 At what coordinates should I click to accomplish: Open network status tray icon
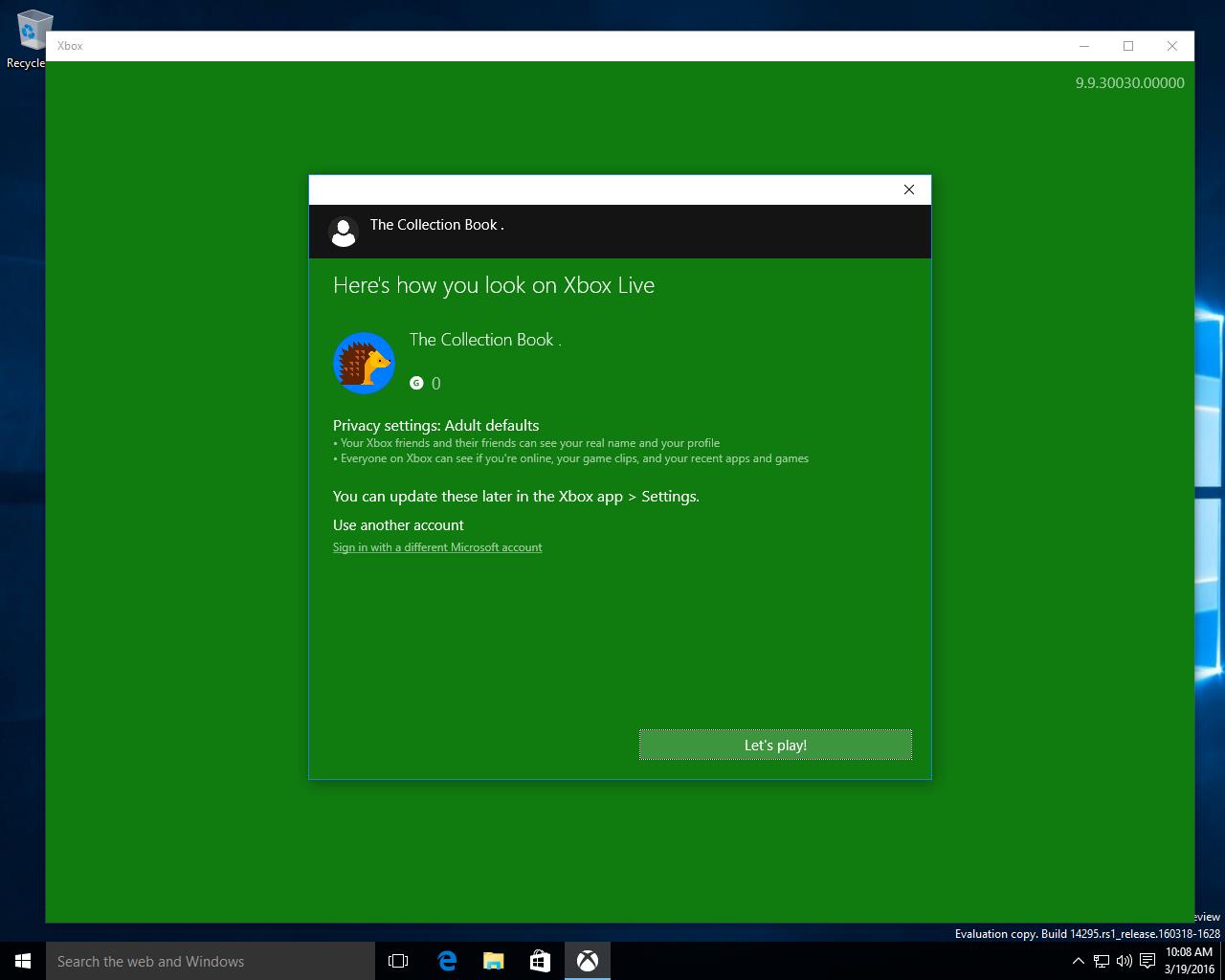point(1102,961)
